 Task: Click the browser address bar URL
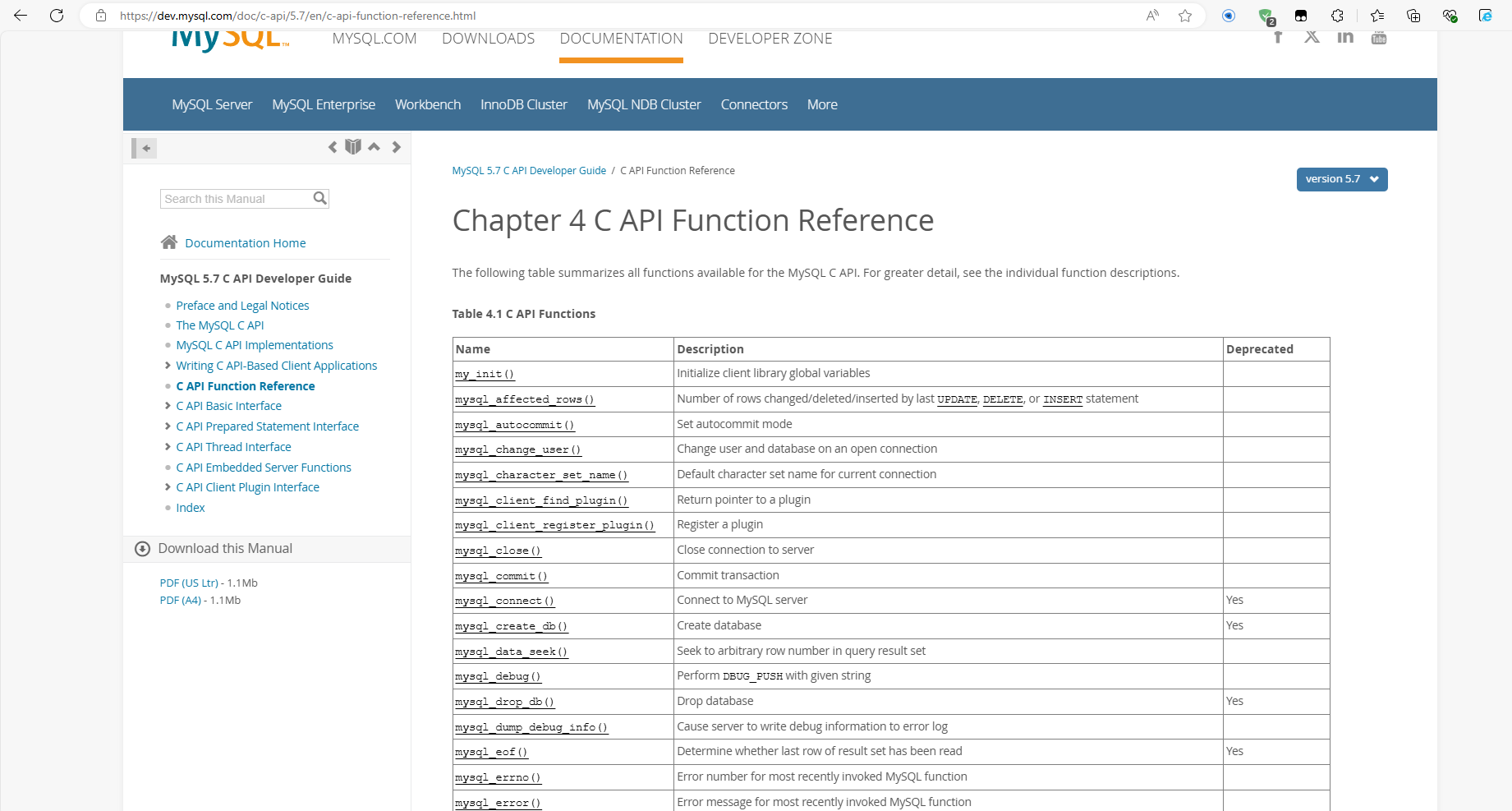297,16
